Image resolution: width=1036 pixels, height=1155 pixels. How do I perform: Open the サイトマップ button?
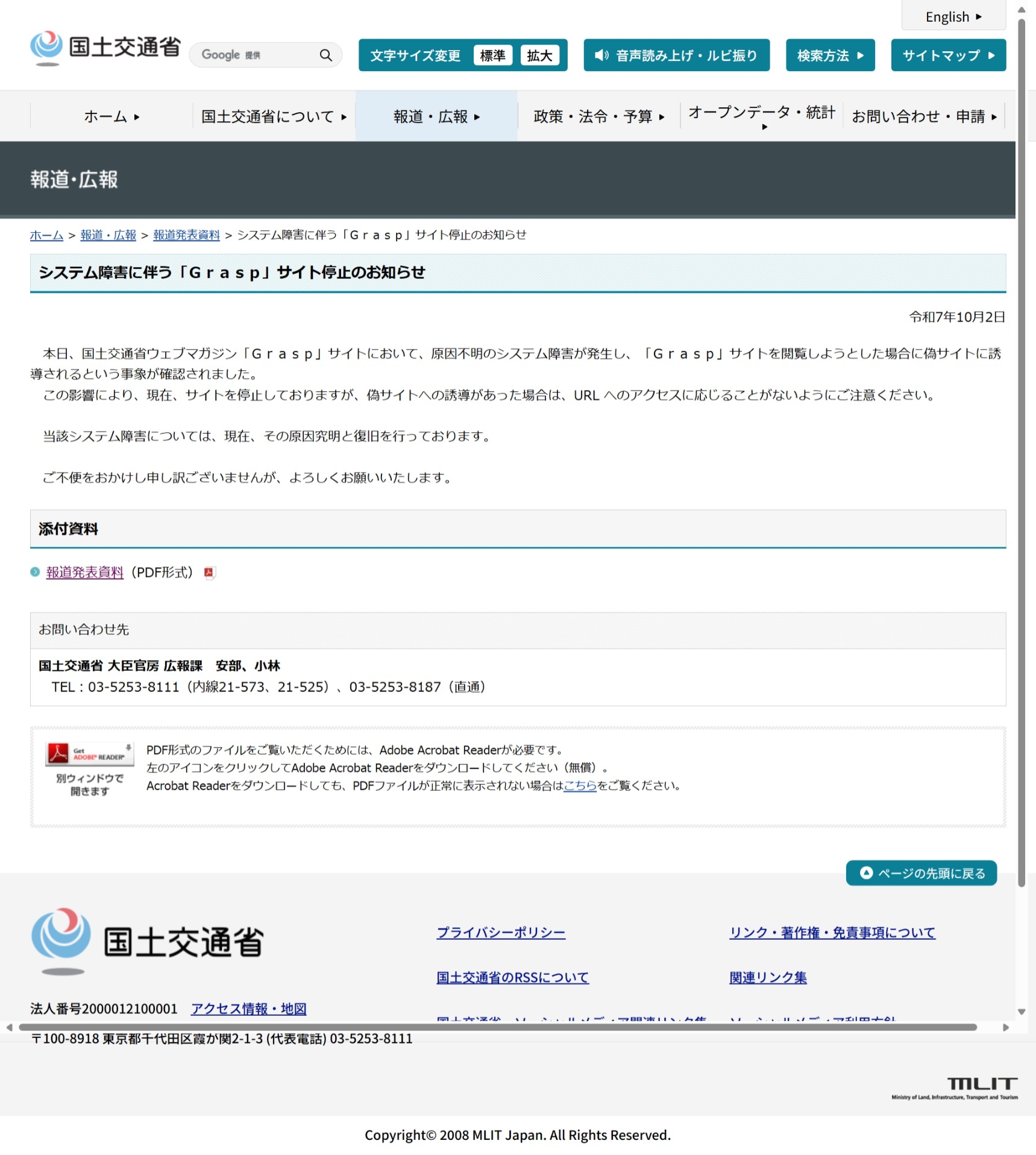(947, 55)
